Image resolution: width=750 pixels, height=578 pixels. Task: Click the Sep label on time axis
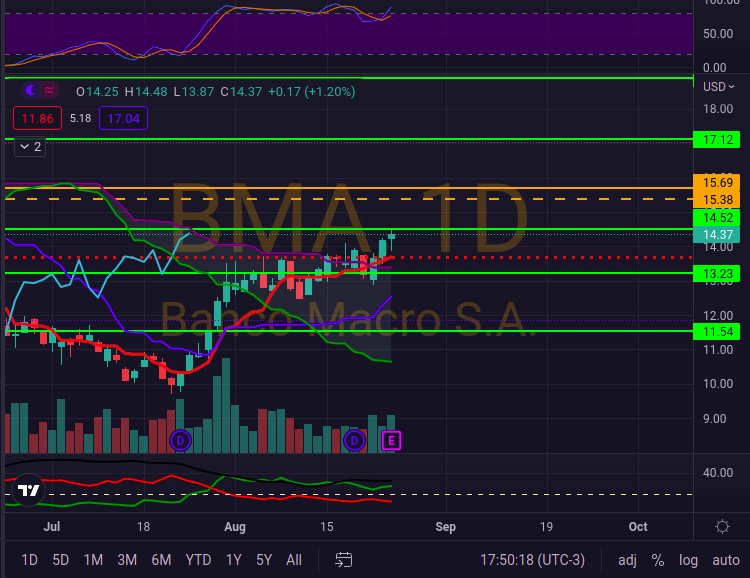click(x=445, y=527)
